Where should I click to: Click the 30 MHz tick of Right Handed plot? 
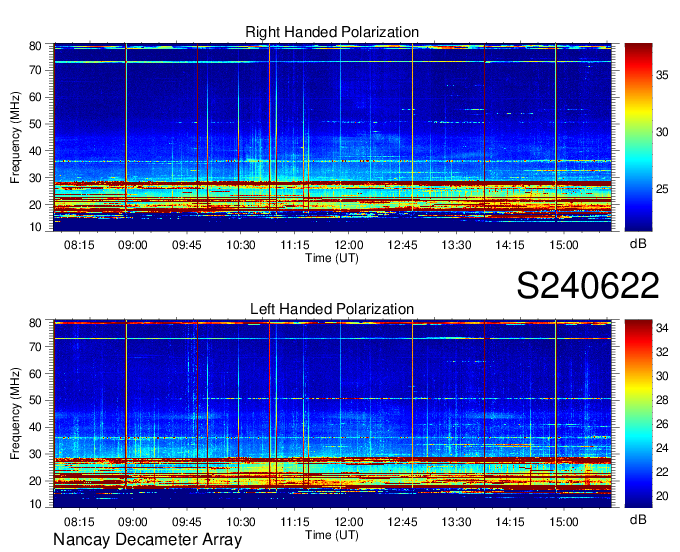35,178
